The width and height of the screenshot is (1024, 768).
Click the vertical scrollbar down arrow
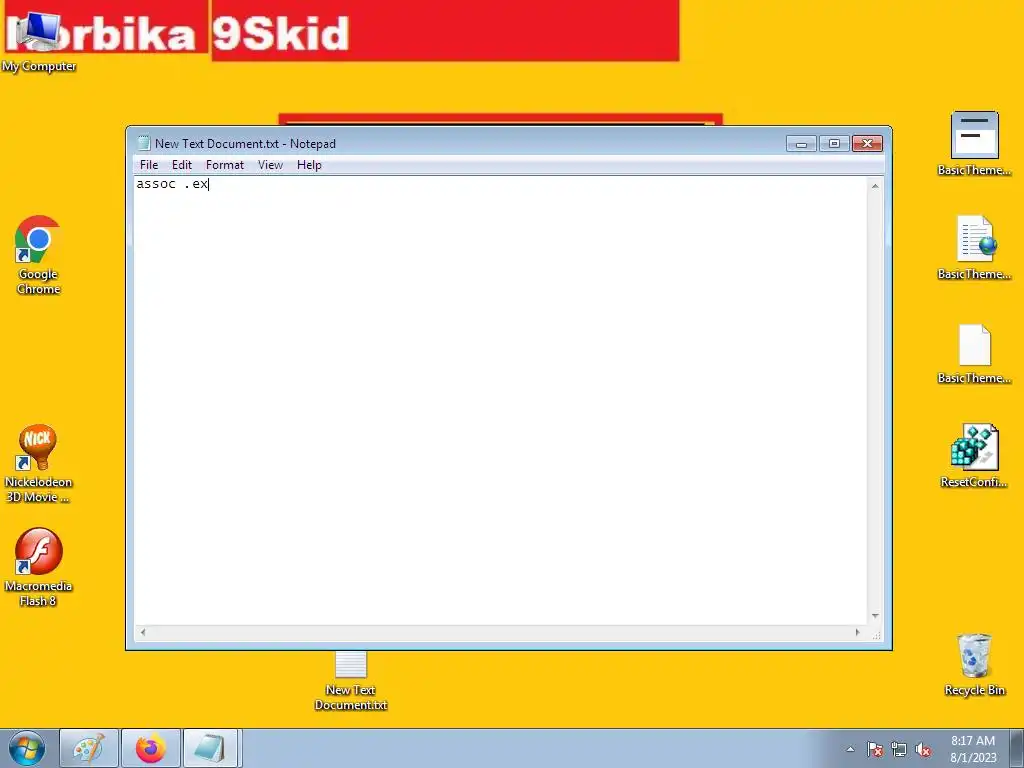tap(875, 616)
